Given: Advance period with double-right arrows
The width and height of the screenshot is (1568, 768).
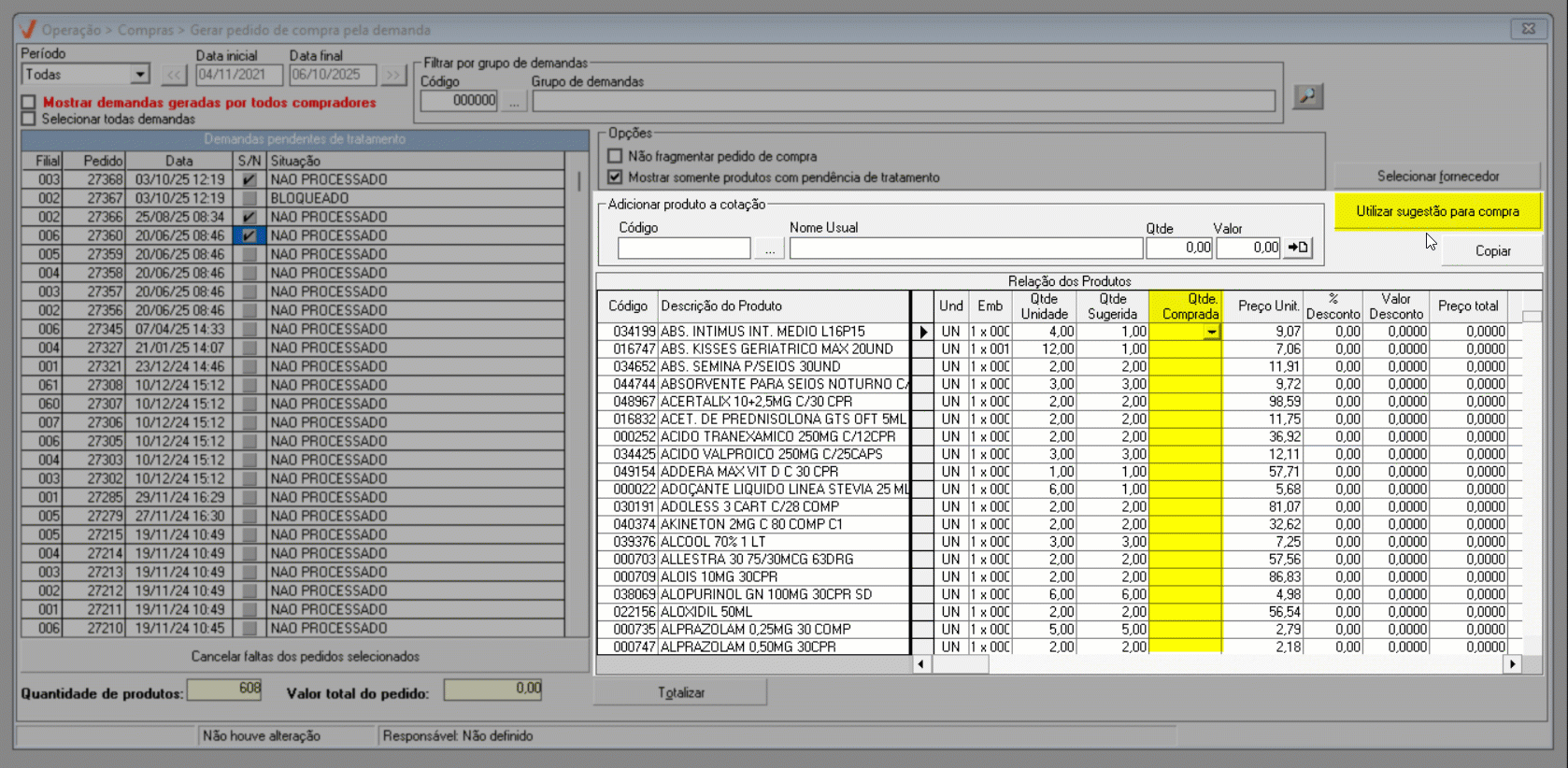Looking at the screenshot, I should (393, 75).
